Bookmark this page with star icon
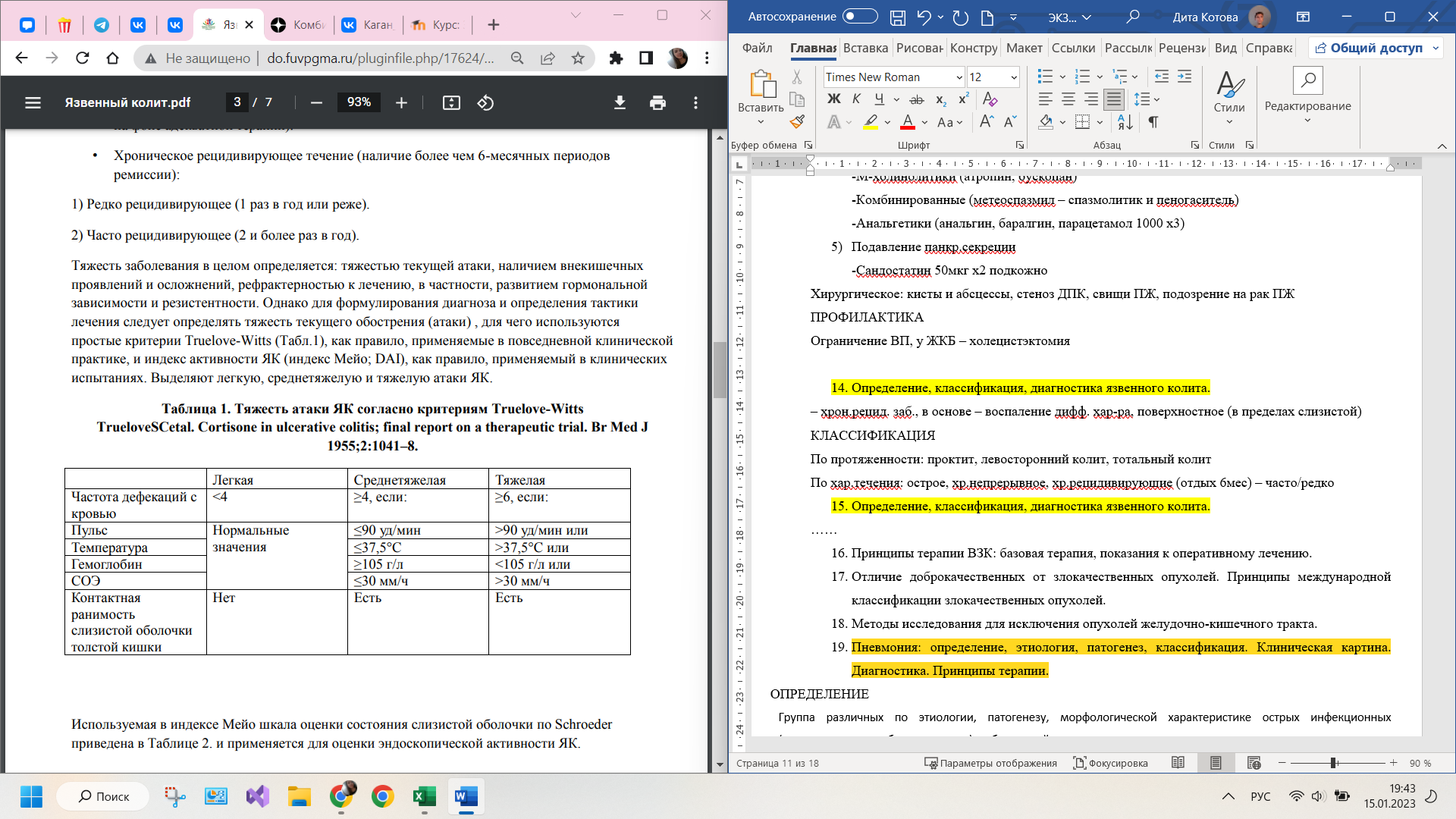Image resolution: width=1456 pixels, height=819 pixels. coord(578,58)
